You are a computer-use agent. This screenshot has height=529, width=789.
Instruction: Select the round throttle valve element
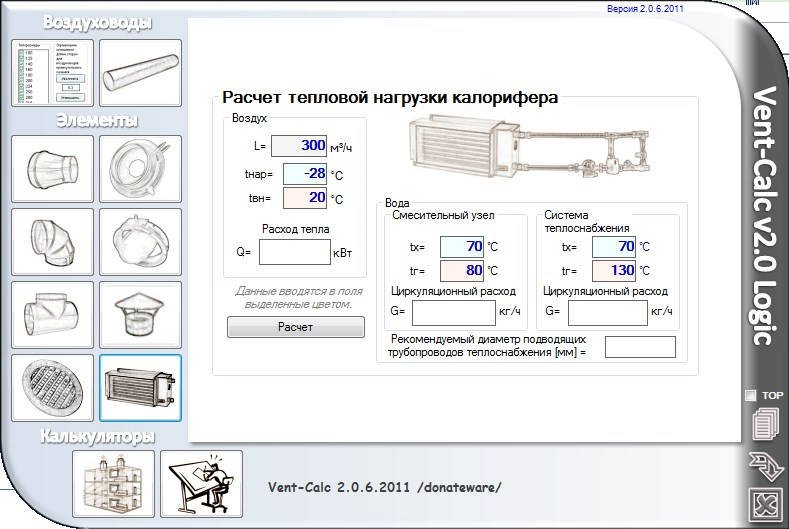point(140,242)
